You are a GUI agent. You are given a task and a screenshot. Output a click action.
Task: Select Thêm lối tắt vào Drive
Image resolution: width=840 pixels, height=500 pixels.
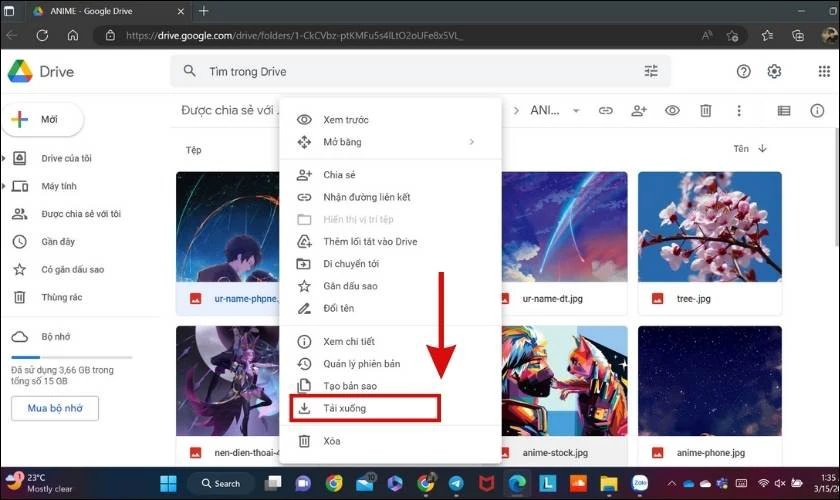[390, 242]
